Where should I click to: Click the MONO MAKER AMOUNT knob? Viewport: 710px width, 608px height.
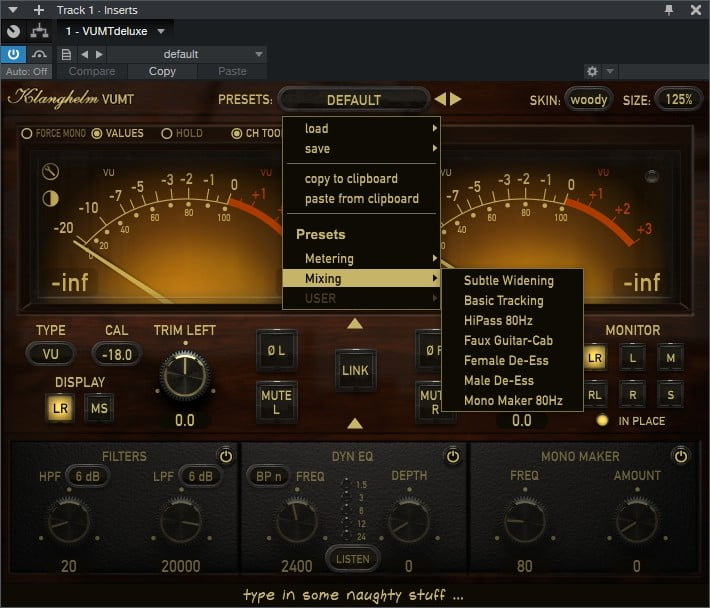[x=637, y=522]
